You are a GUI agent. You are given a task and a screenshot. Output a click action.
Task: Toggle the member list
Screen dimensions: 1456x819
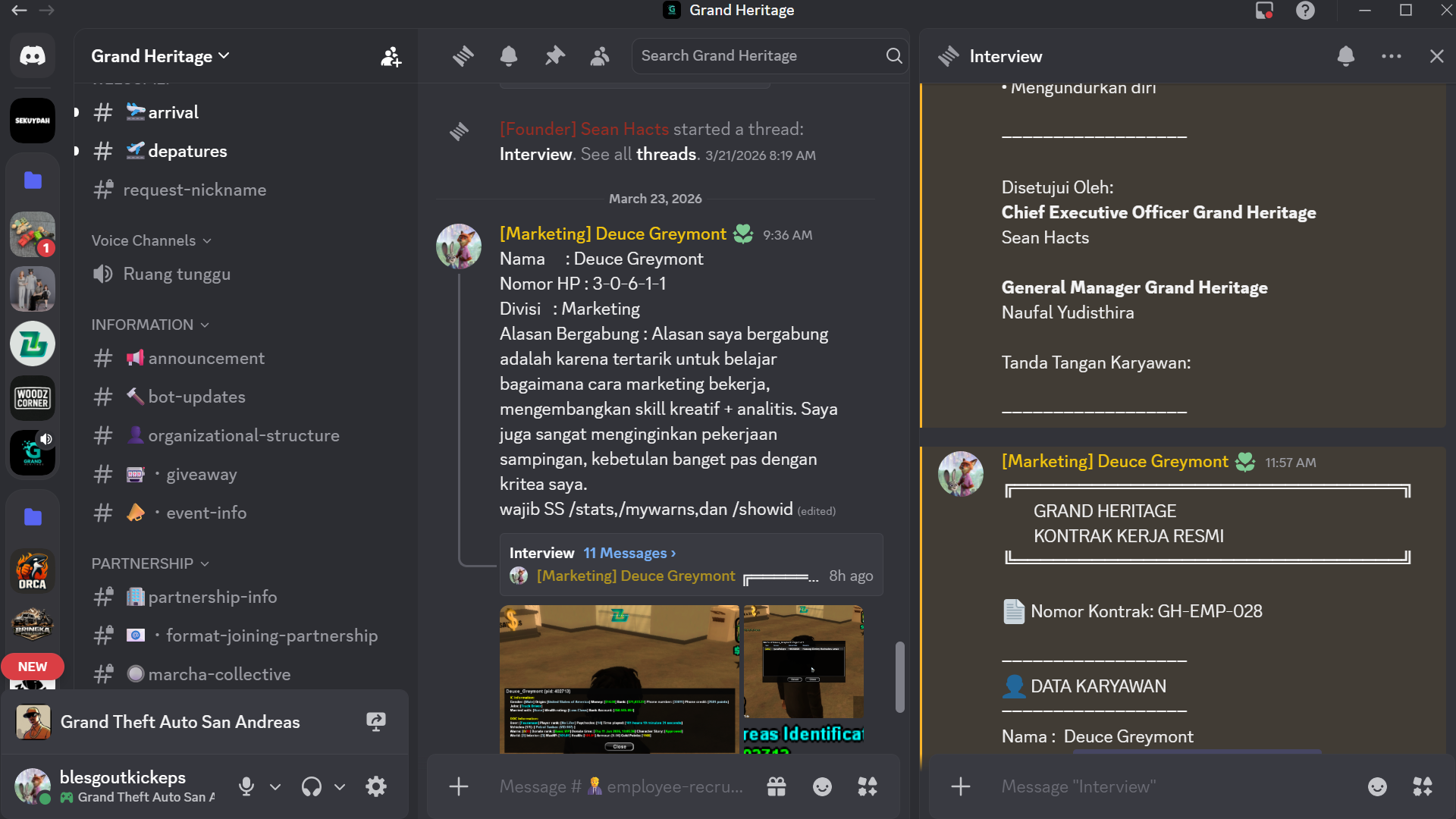pyautogui.click(x=600, y=55)
